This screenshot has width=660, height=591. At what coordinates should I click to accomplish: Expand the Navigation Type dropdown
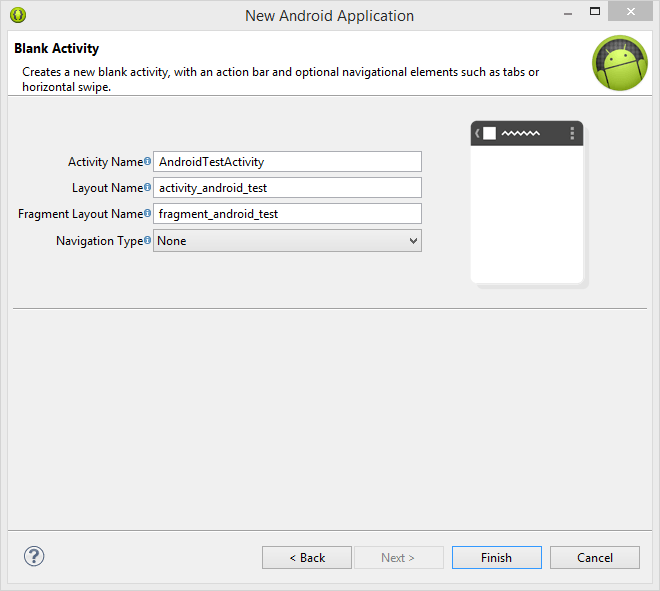pyautogui.click(x=413, y=241)
